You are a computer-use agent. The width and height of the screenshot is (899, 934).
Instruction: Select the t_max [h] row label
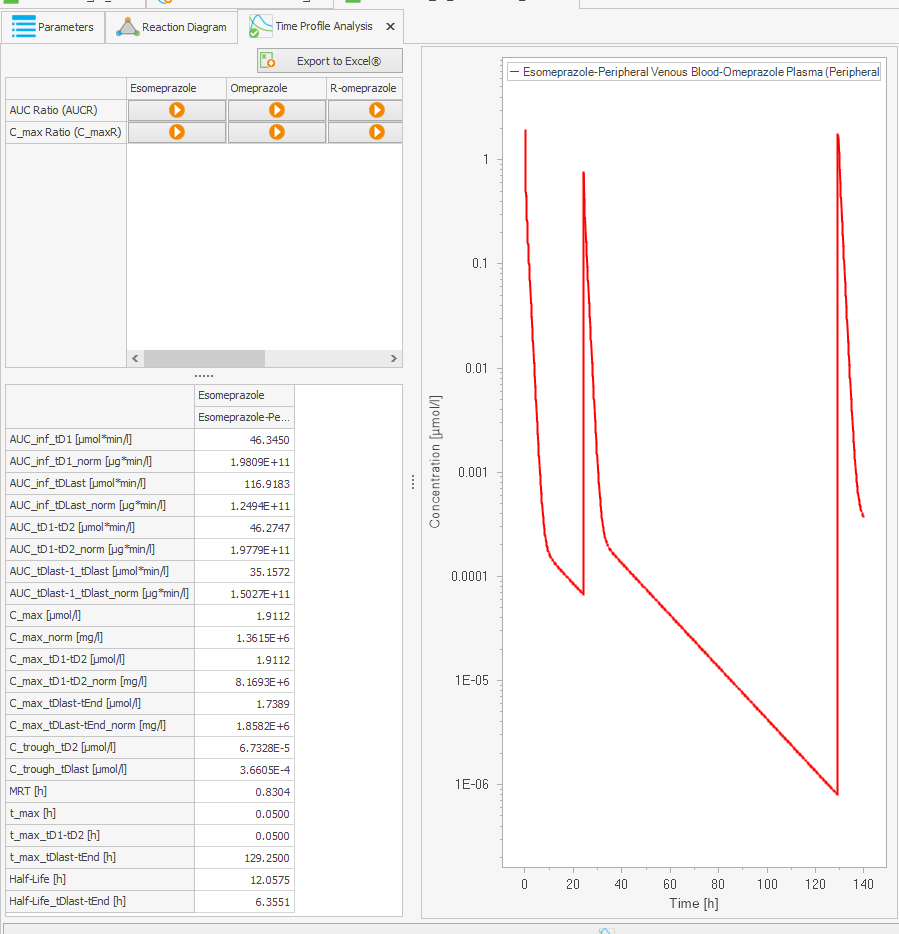pyautogui.click(x=99, y=814)
